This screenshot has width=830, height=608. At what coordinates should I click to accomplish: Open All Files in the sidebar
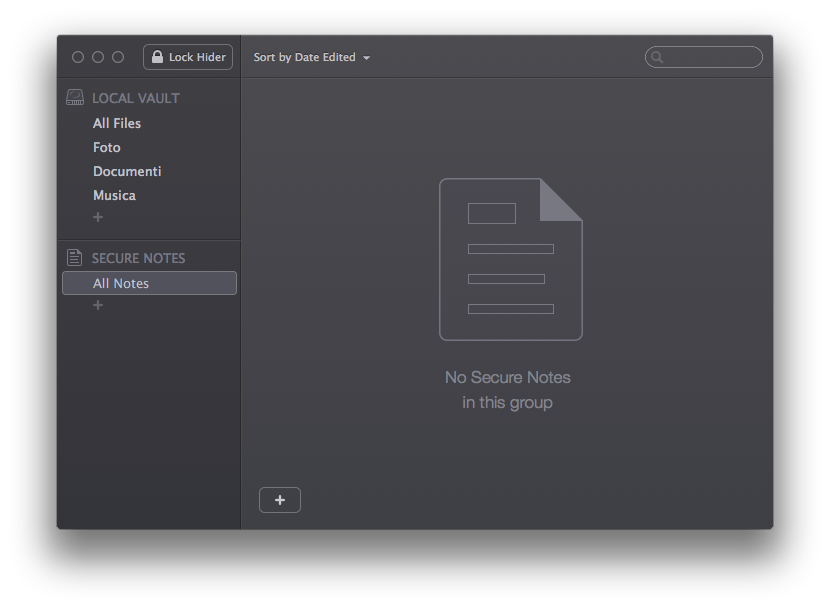(117, 123)
